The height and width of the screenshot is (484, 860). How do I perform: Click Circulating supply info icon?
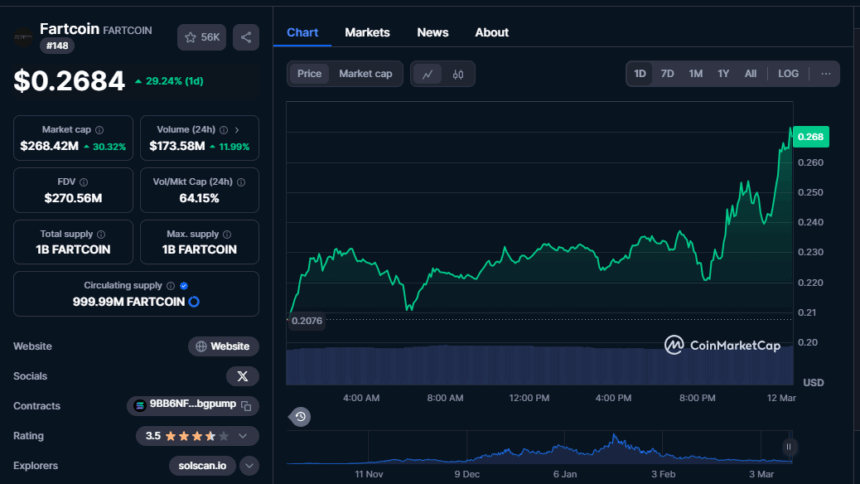171,286
